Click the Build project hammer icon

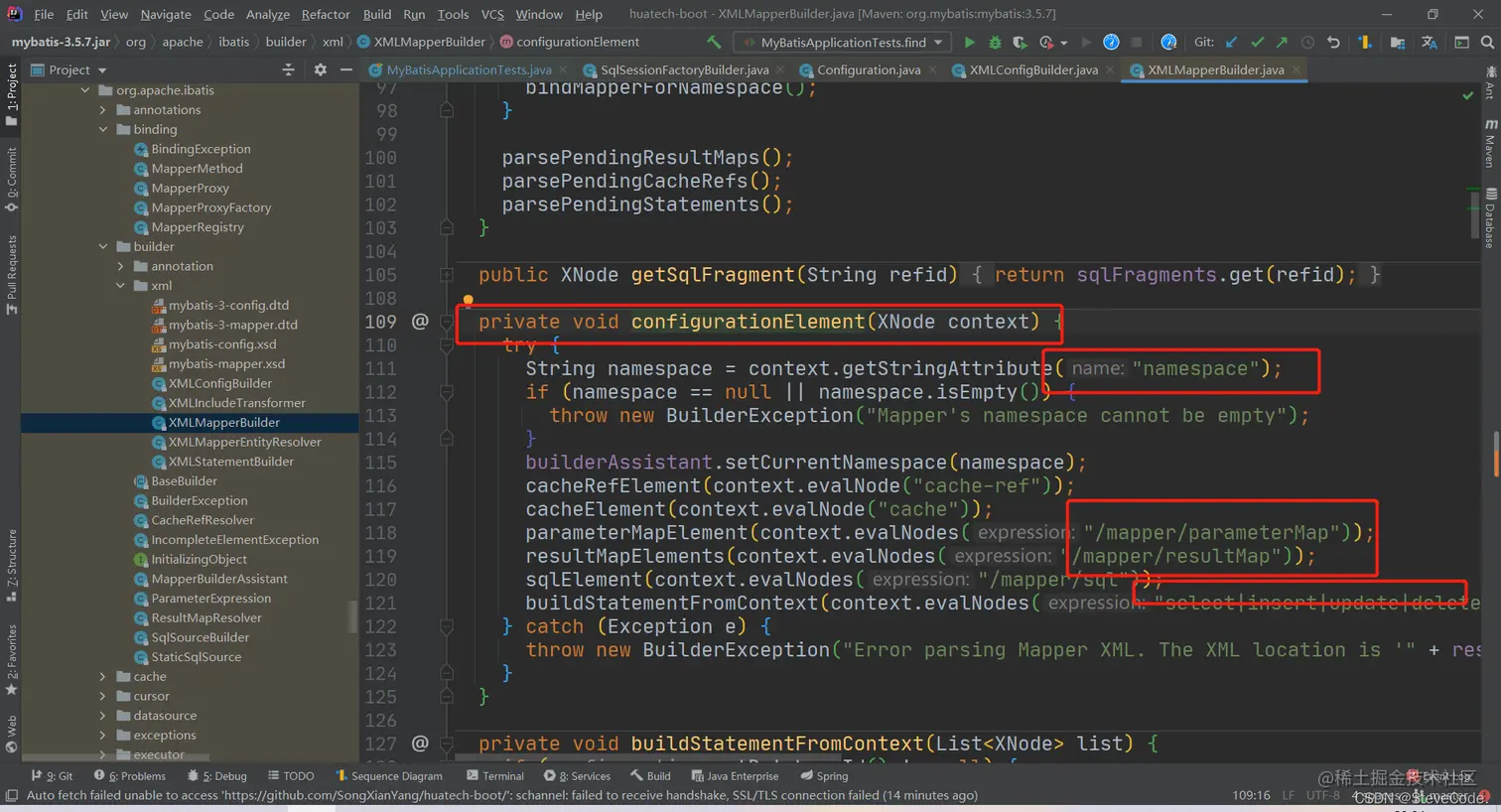[714, 42]
